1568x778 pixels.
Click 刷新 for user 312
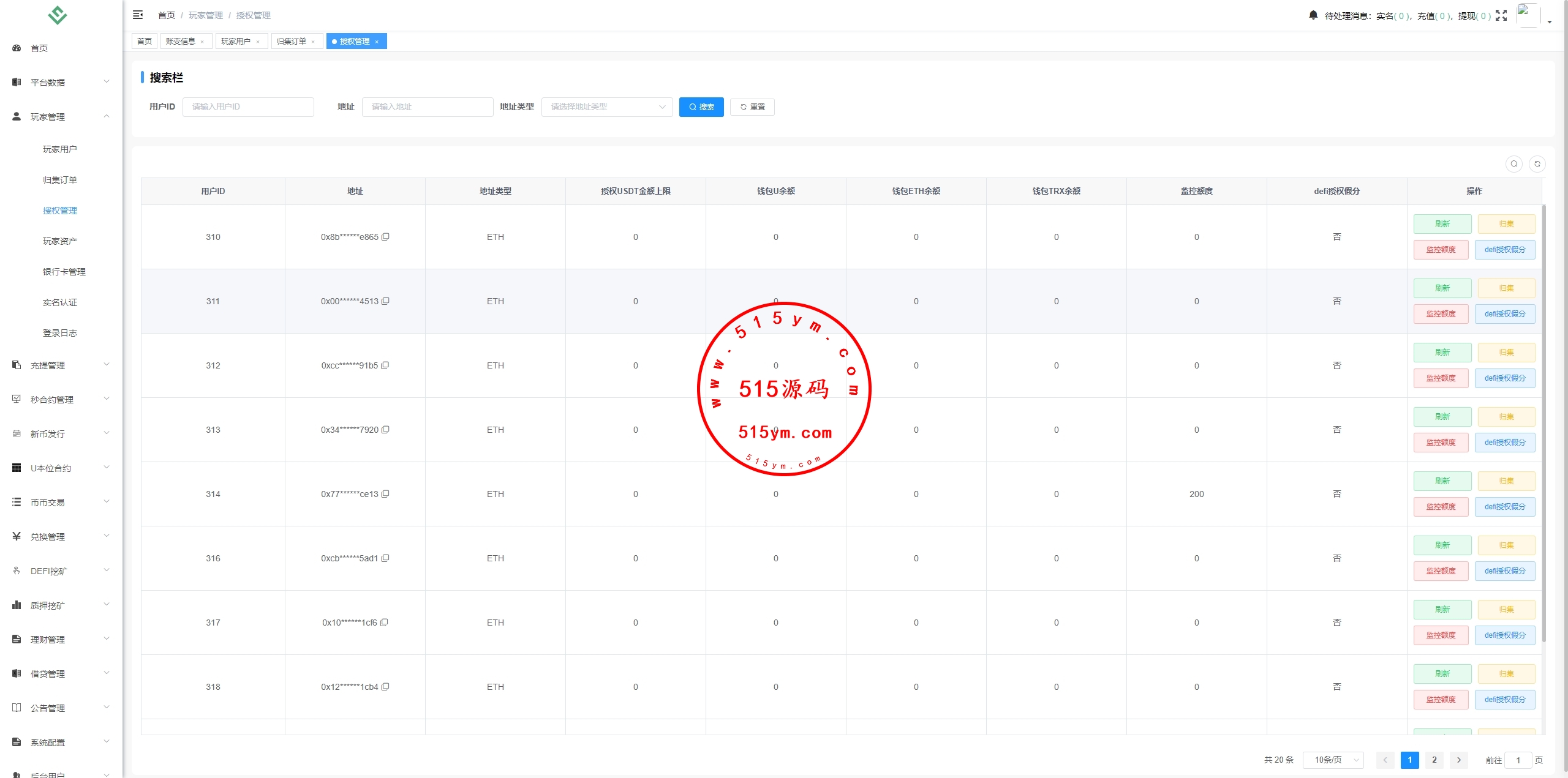click(x=1442, y=353)
